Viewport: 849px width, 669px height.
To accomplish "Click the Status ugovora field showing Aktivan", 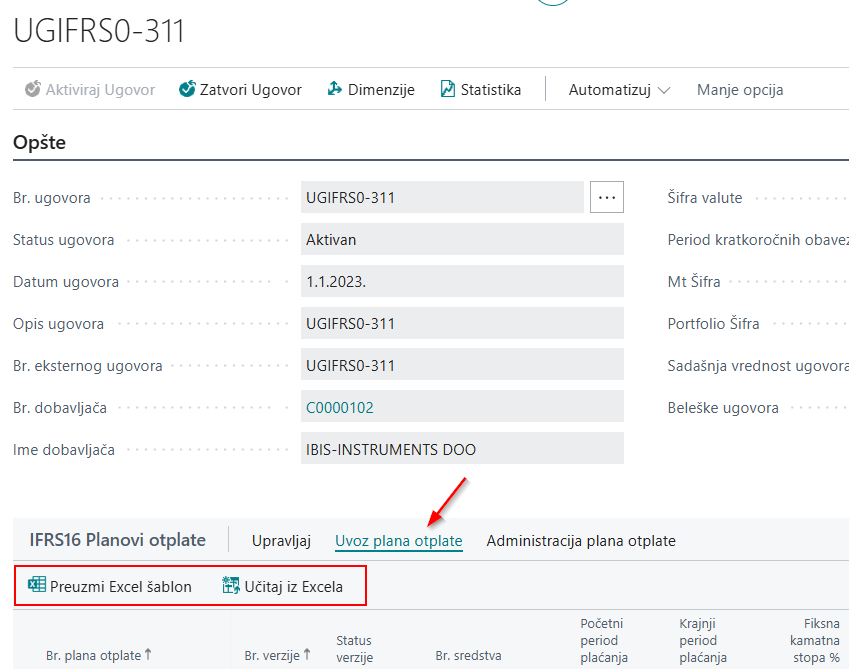I will click(x=462, y=239).
